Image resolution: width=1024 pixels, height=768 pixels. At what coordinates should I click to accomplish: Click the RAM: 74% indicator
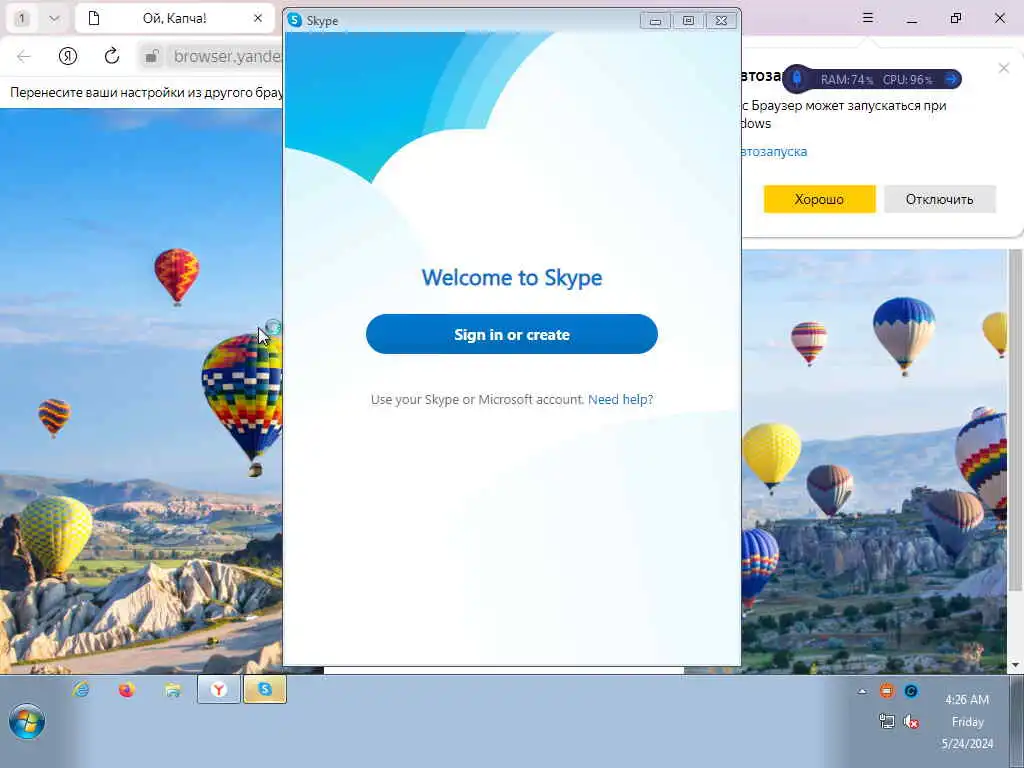click(x=846, y=80)
